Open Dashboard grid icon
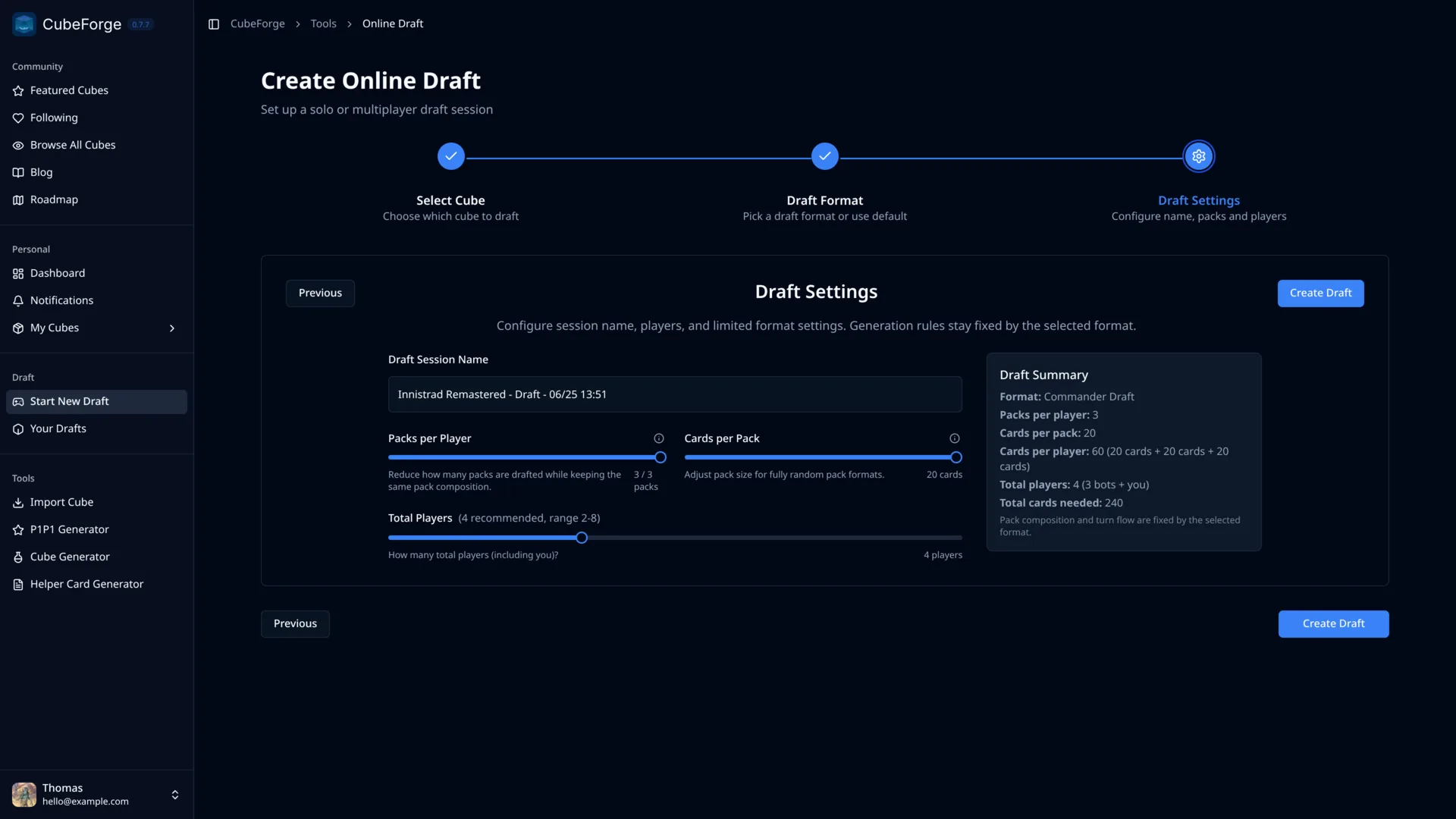 [18, 274]
